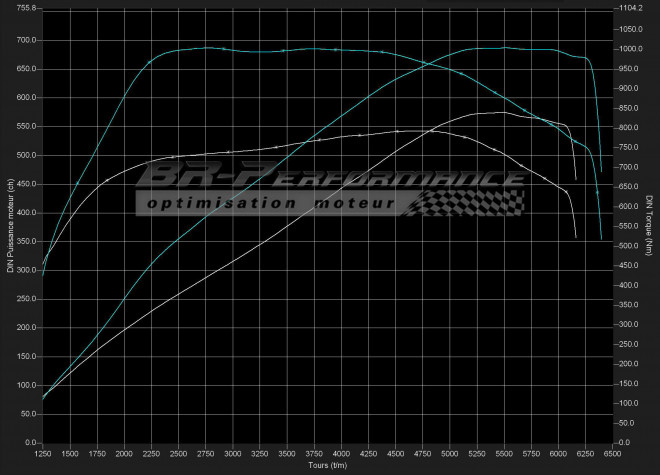Click the "Tours (t/m)" x-axis title

point(329,466)
